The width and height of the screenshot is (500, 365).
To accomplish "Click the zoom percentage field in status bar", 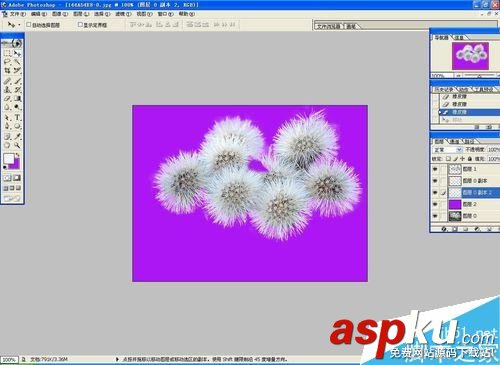I will pos(9,359).
